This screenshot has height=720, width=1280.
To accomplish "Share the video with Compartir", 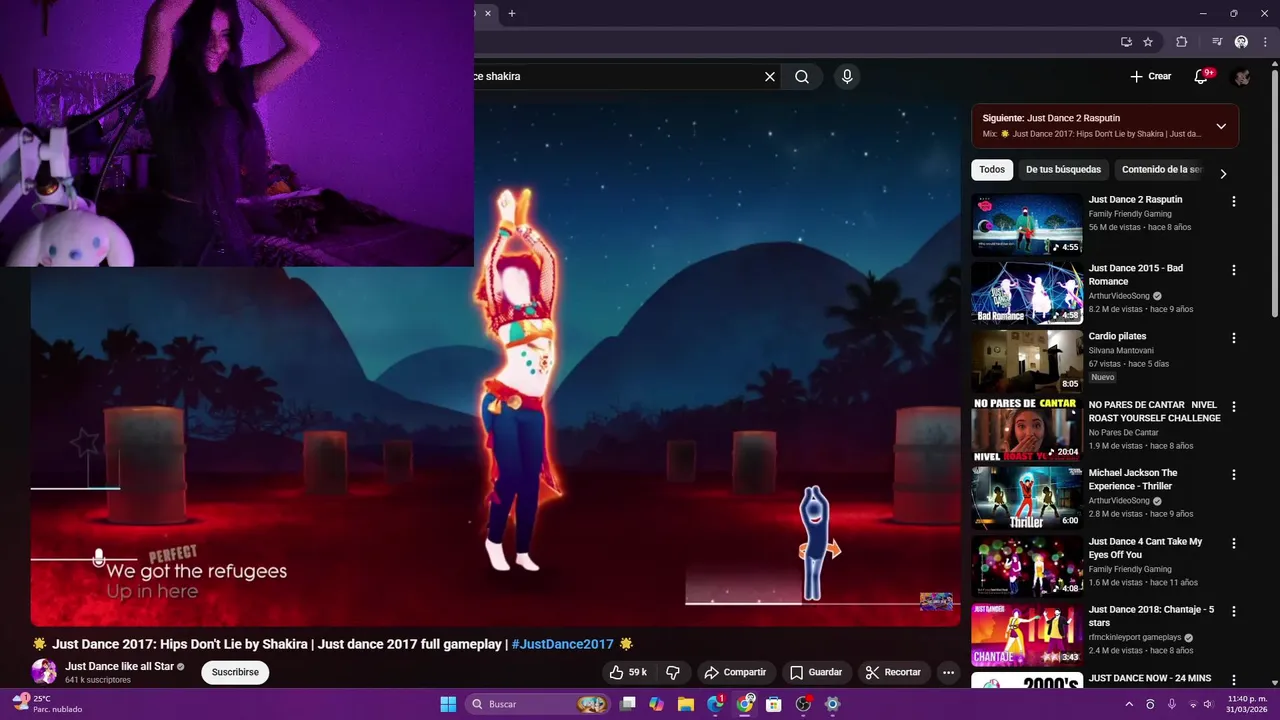I will (735, 672).
